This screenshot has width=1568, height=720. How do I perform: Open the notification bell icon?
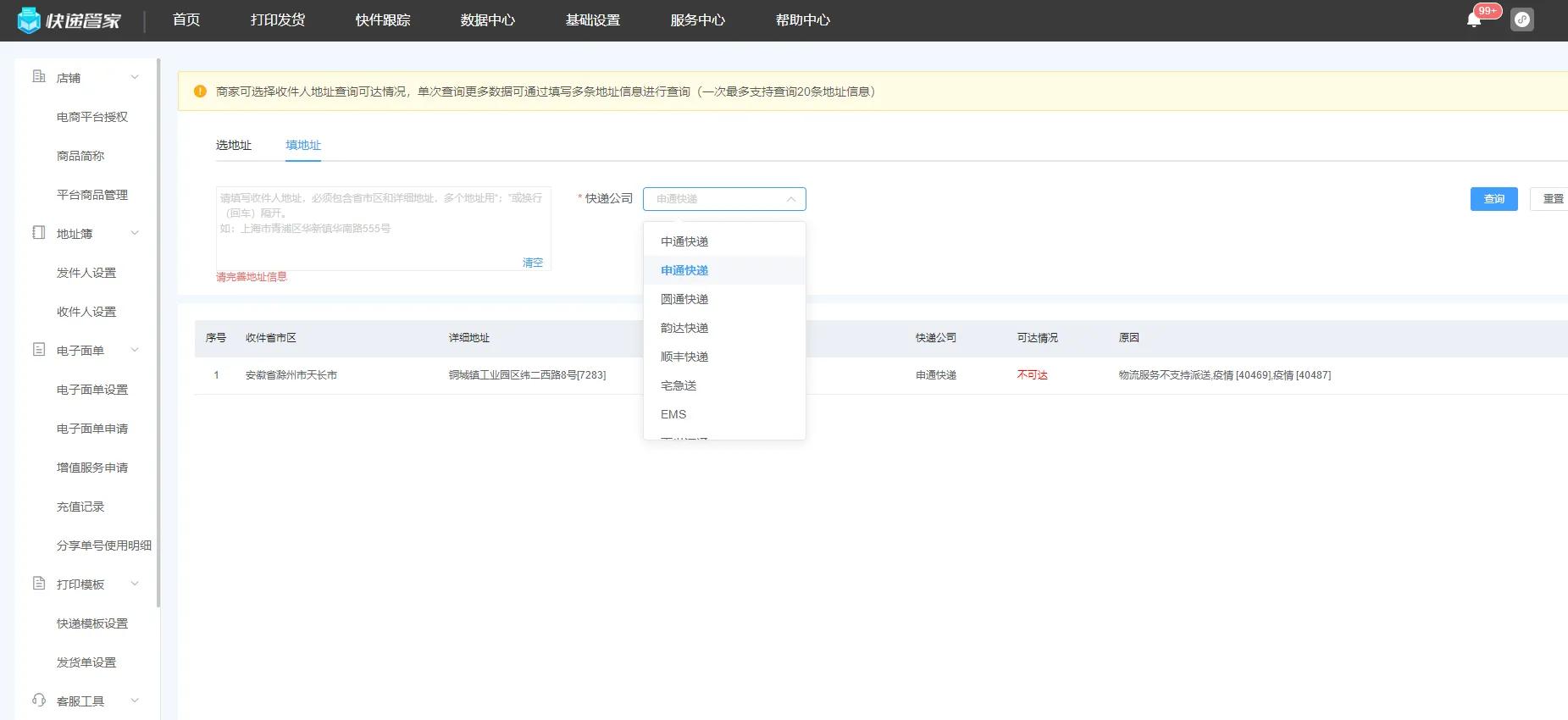point(1474,20)
